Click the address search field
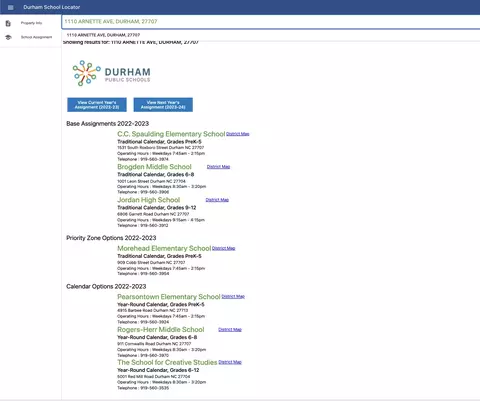480x401 pixels. [x=271, y=22]
